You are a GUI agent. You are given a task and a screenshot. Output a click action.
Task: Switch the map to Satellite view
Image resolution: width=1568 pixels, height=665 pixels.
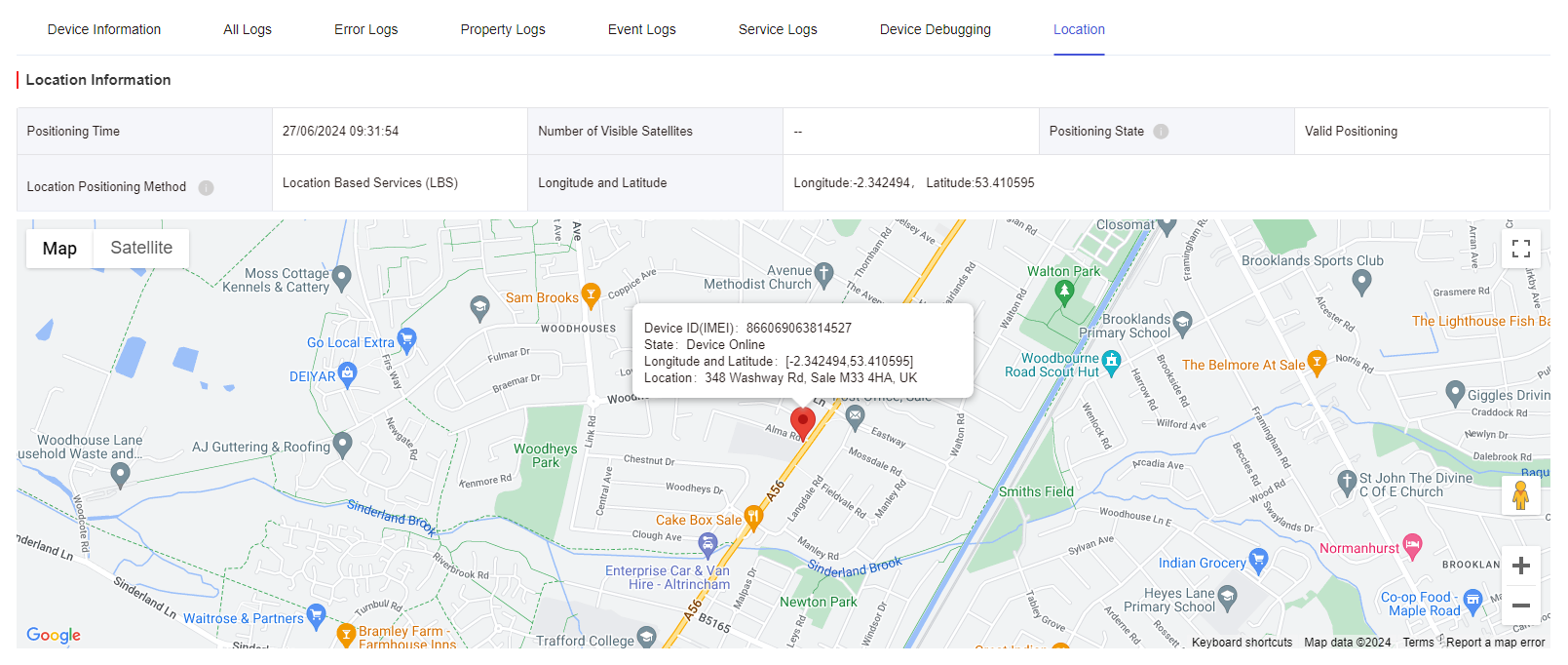[141, 248]
